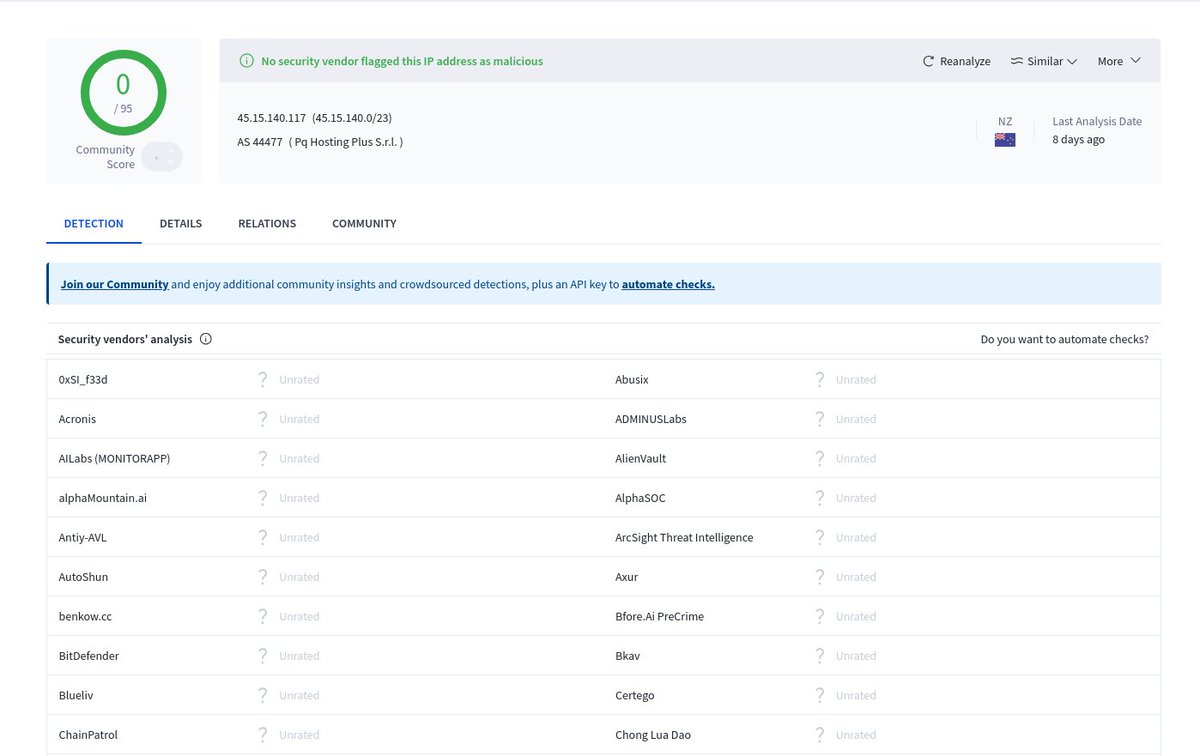Screen dimensions: 1200x756
Task: Click the question mark icon for Certego
Action: (820, 695)
